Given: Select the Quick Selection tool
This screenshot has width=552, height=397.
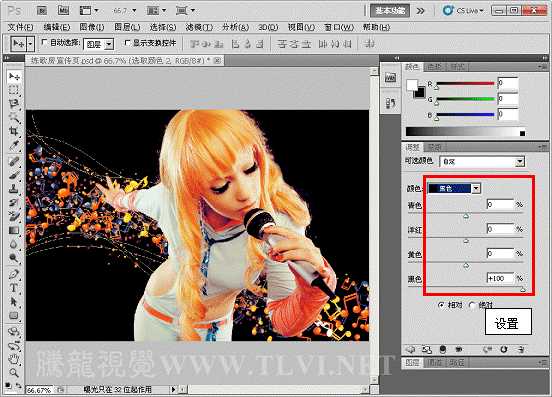Looking at the screenshot, I should pyautogui.click(x=14, y=117).
